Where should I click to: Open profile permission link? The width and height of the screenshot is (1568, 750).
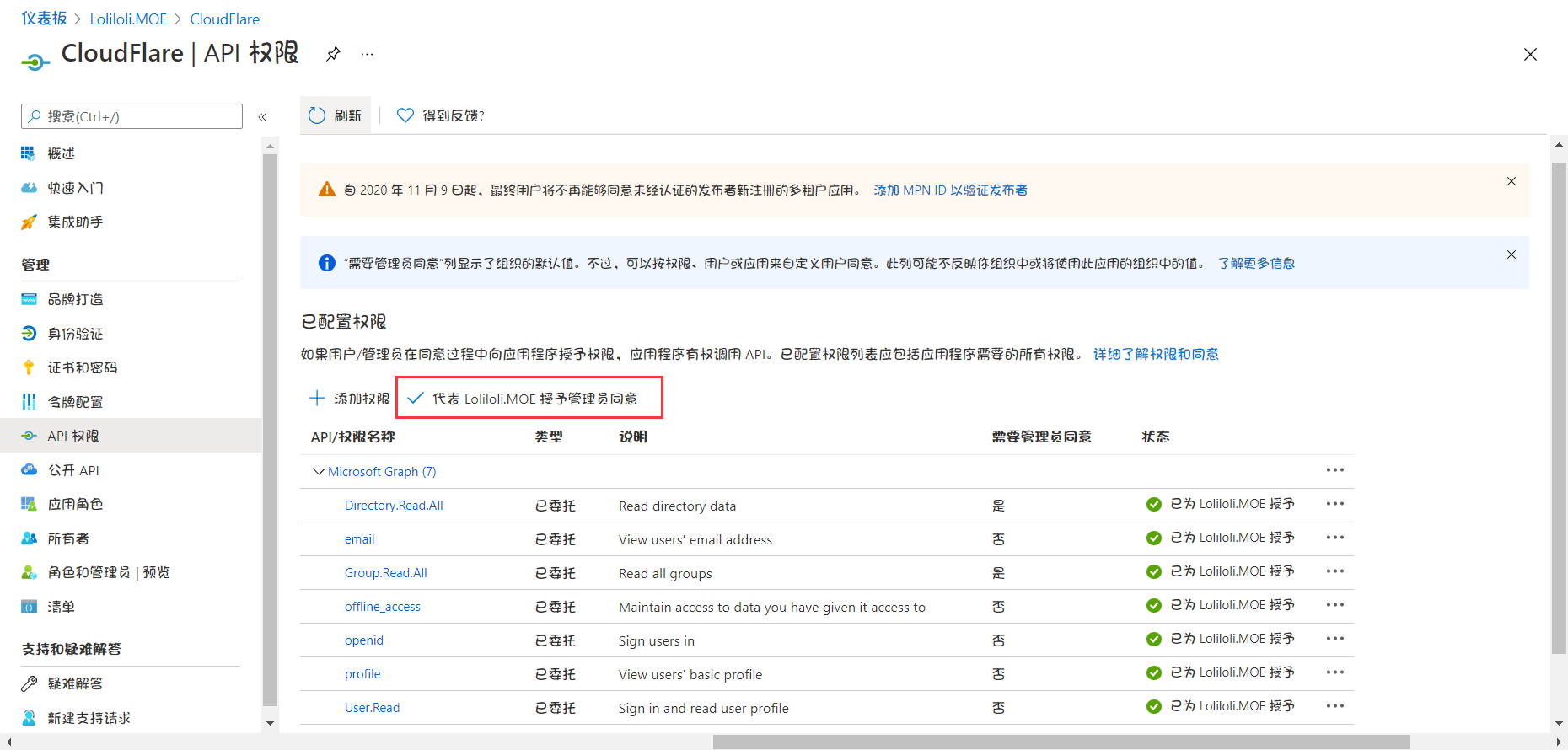[362, 674]
